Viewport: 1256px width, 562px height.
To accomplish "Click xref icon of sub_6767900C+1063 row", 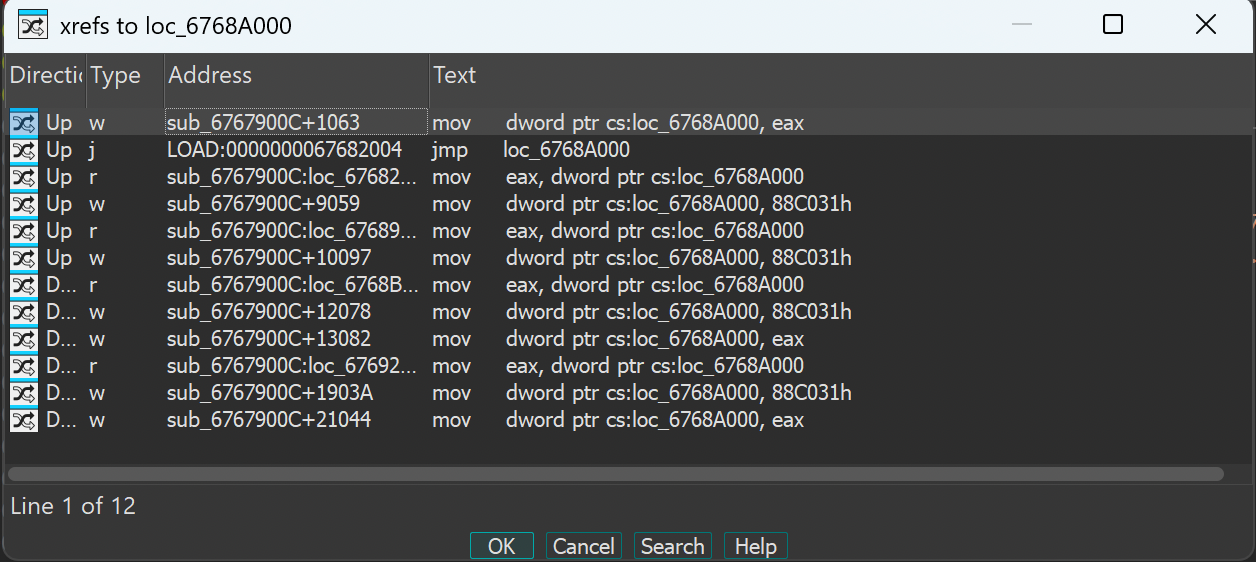I will click(x=24, y=123).
